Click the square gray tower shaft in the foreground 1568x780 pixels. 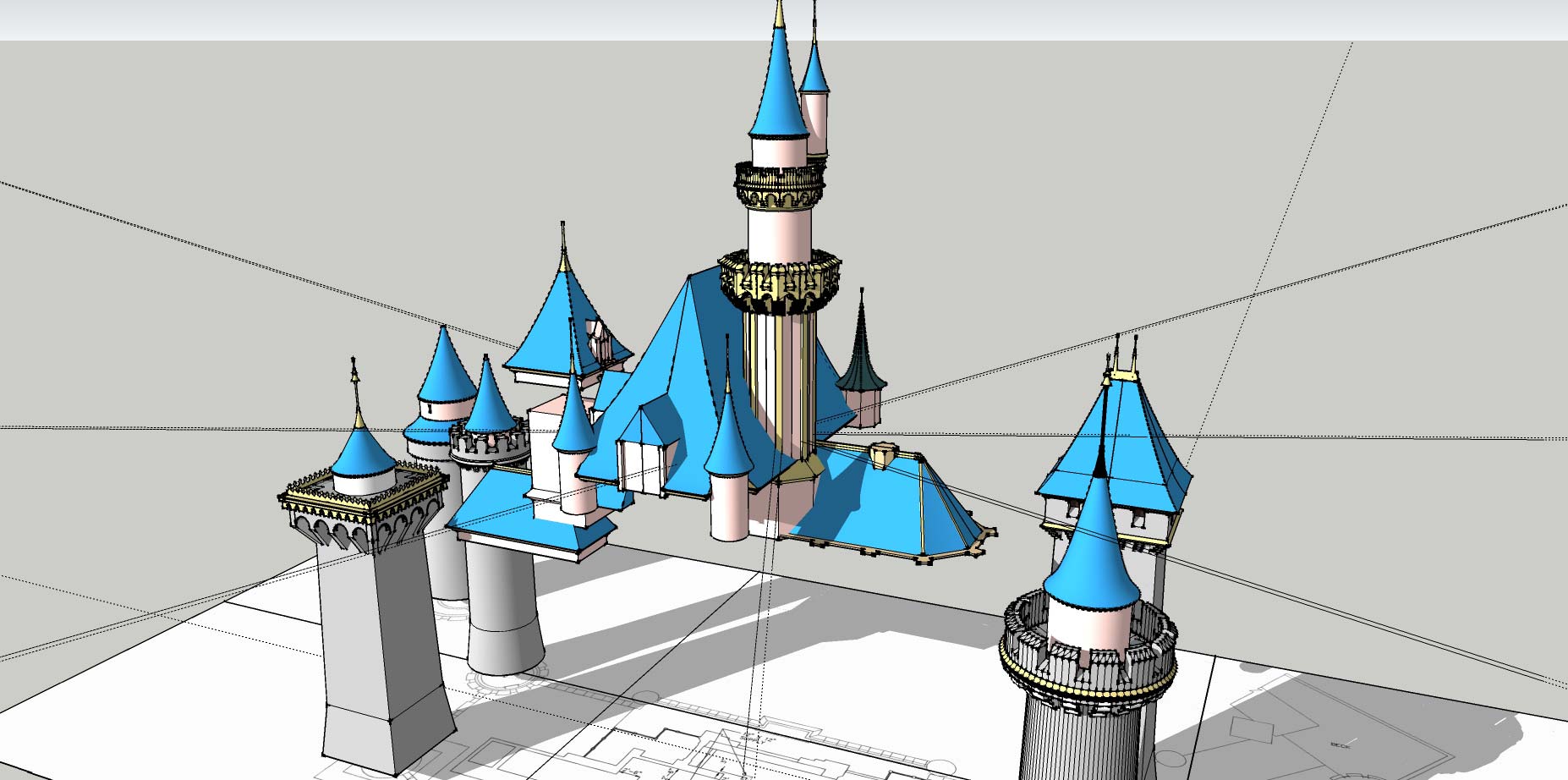[x=385, y=651]
